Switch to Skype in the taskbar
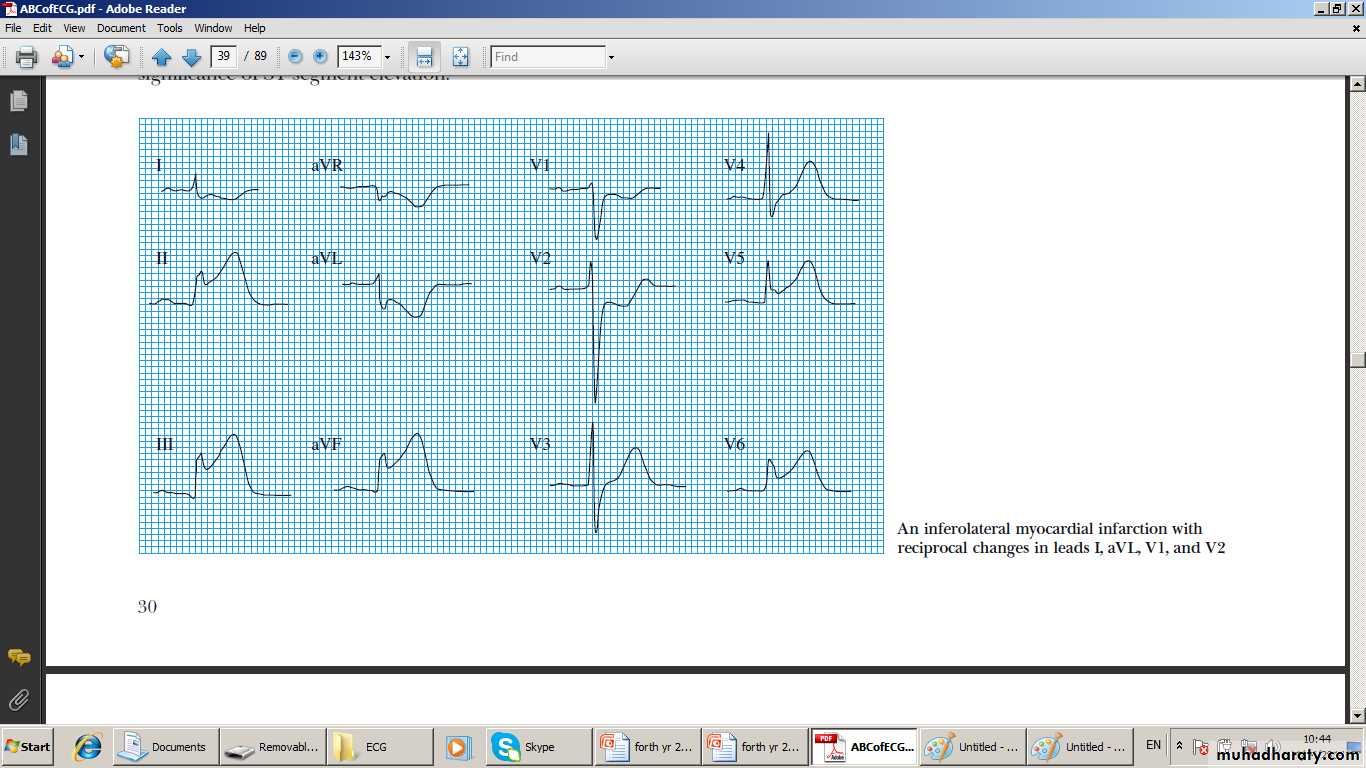This screenshot has height=768, width=1366. click(x=538, y=747)
